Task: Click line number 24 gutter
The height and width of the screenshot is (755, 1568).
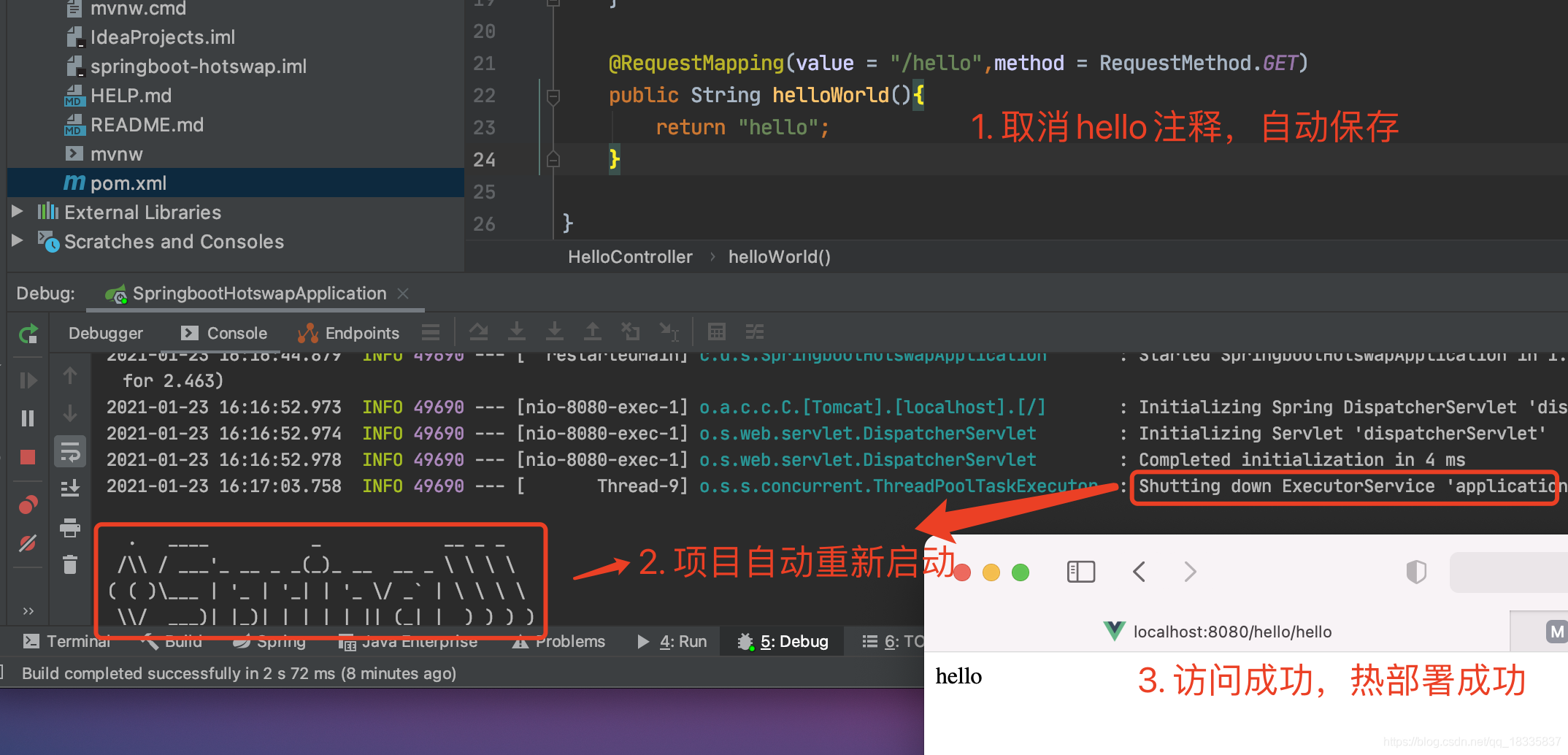Action: [484, 160]
